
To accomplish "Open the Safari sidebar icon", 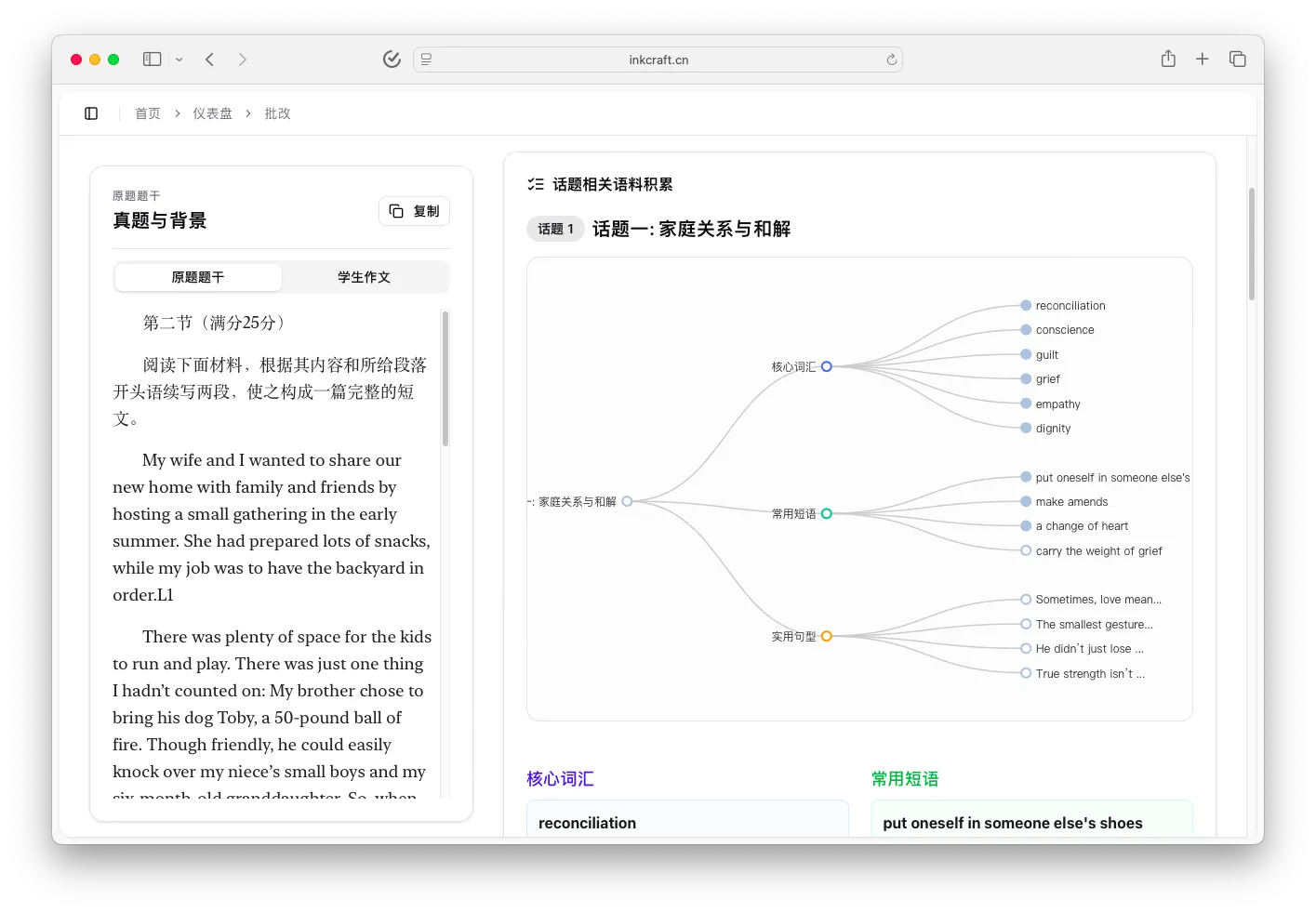I will [151, 59].
